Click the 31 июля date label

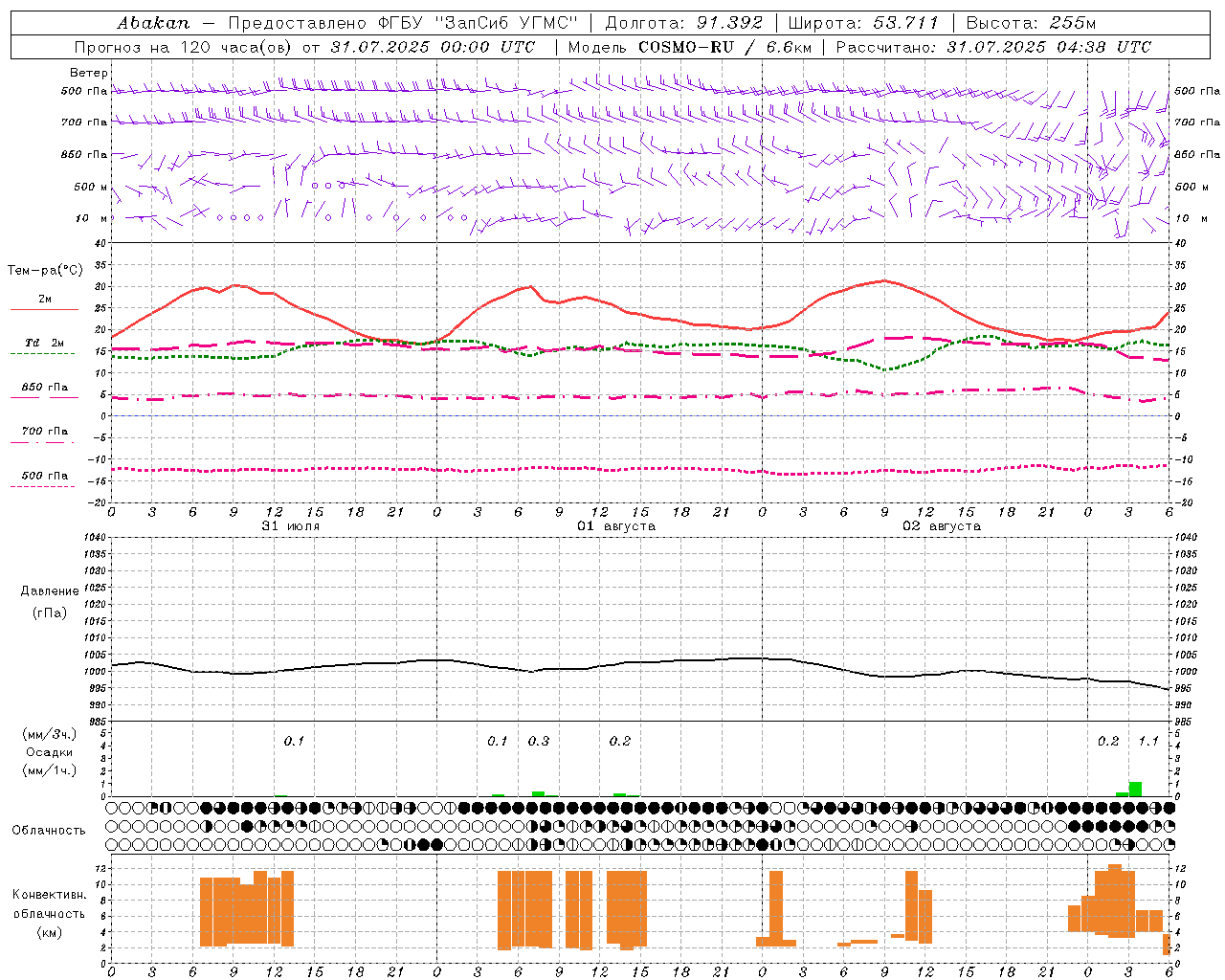pyautogui.click(x=292, y=526)
